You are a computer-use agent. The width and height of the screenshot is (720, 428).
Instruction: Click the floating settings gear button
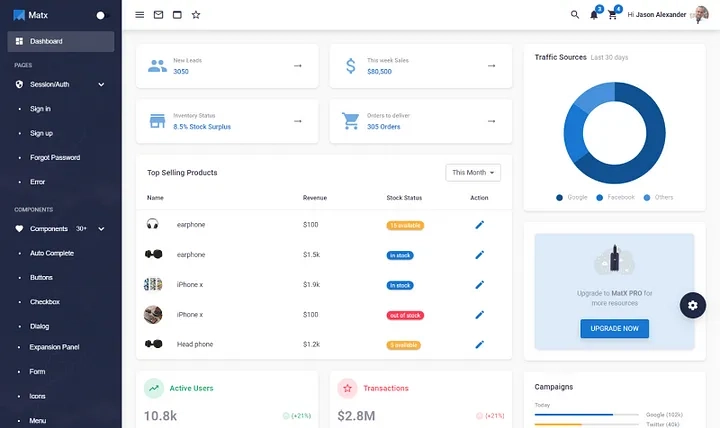[692, 305]
